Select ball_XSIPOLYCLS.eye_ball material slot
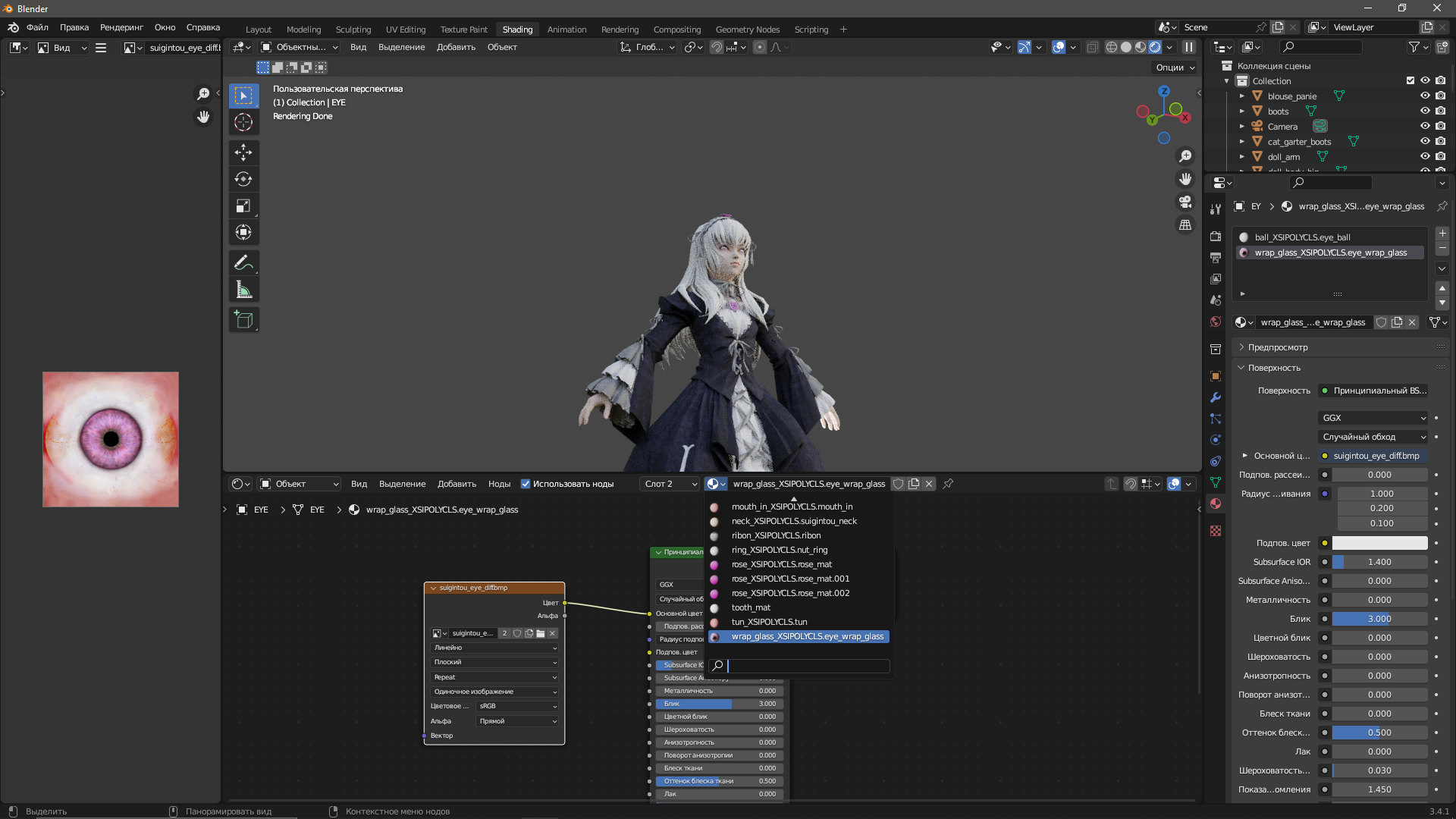The width and height of the screenshot is (1456, 819). coord(1302,237)
